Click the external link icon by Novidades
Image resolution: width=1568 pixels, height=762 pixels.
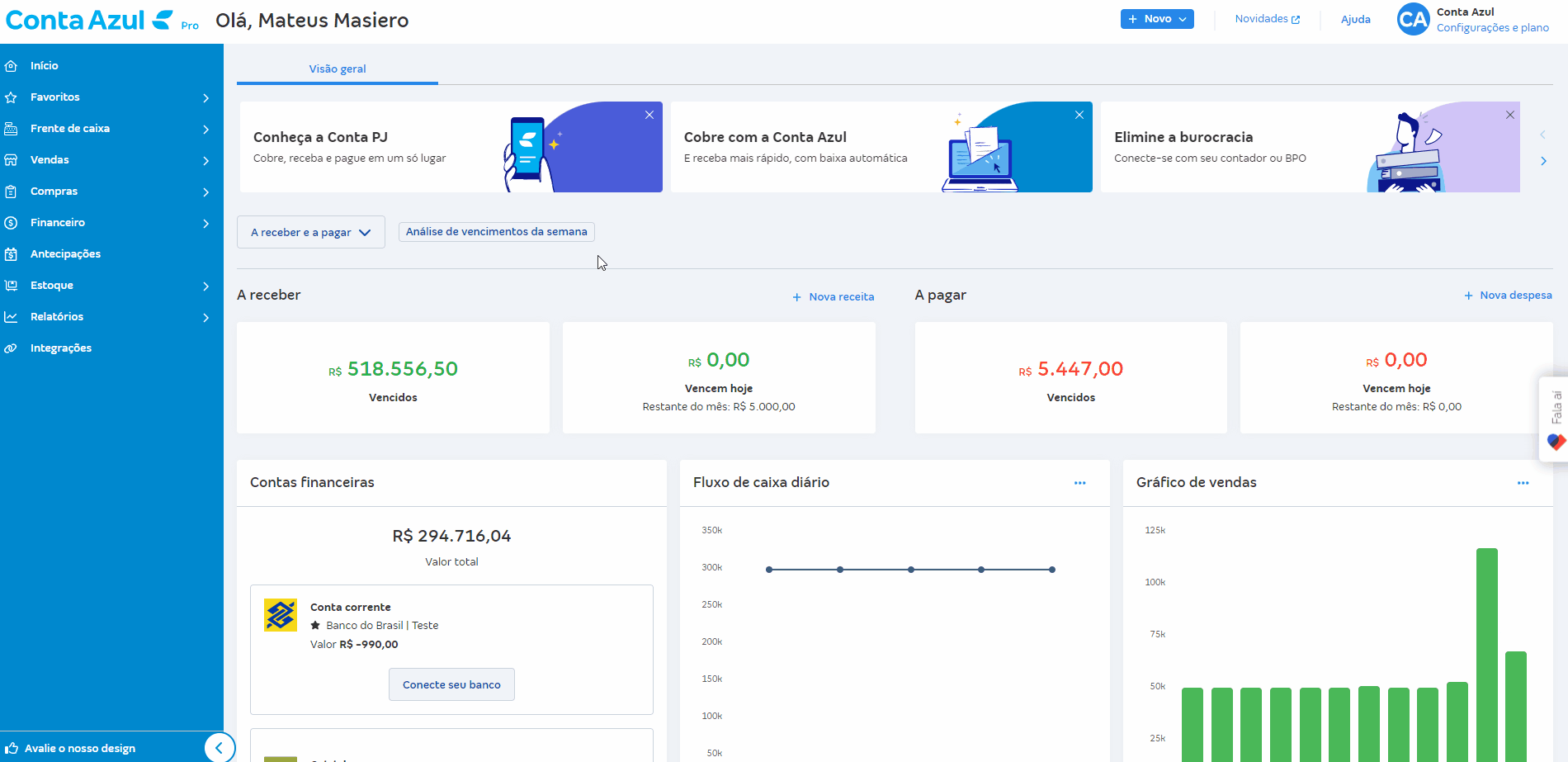[x=1296, y=20]
